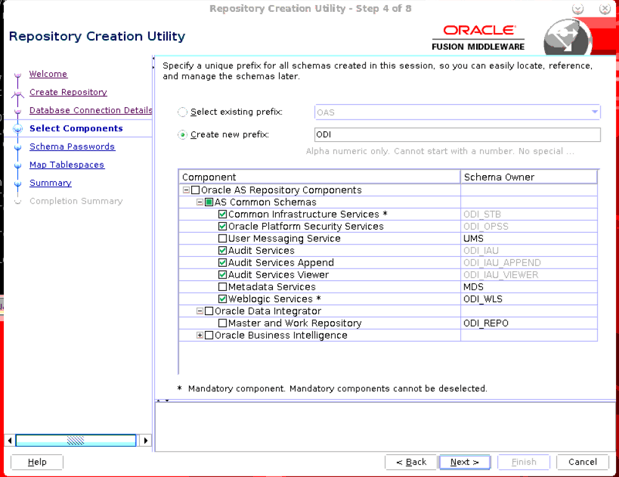Click the window close icon
The height and width of the screenshot is (477, 619).
(x=604, y=9)
